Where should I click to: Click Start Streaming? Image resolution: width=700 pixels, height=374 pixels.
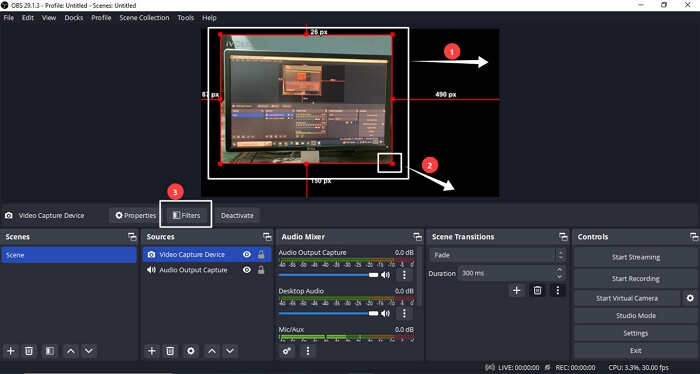(636, 257)
